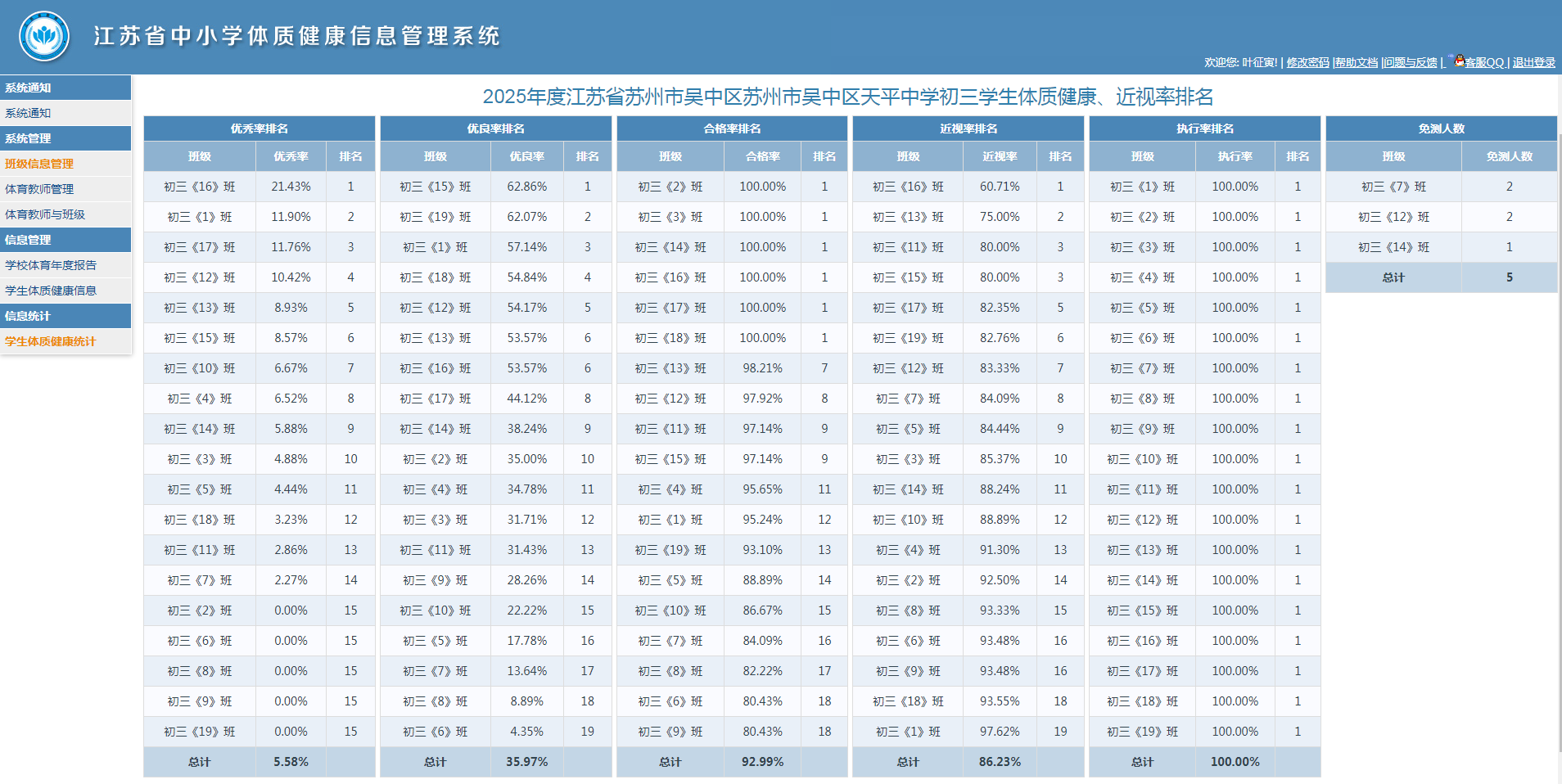Select 学生体质健康信息 menu item
Viewport: 1562px width, 784px height.
(51, 291)
